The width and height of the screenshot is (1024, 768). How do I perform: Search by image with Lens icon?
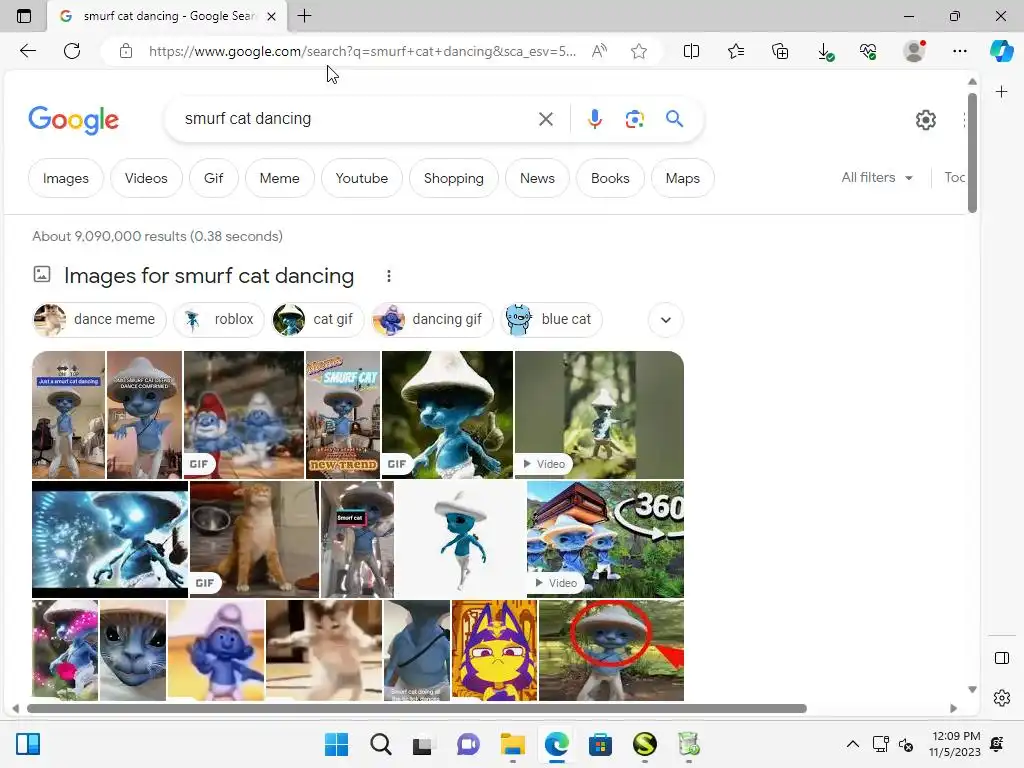[x=634, y=119]
